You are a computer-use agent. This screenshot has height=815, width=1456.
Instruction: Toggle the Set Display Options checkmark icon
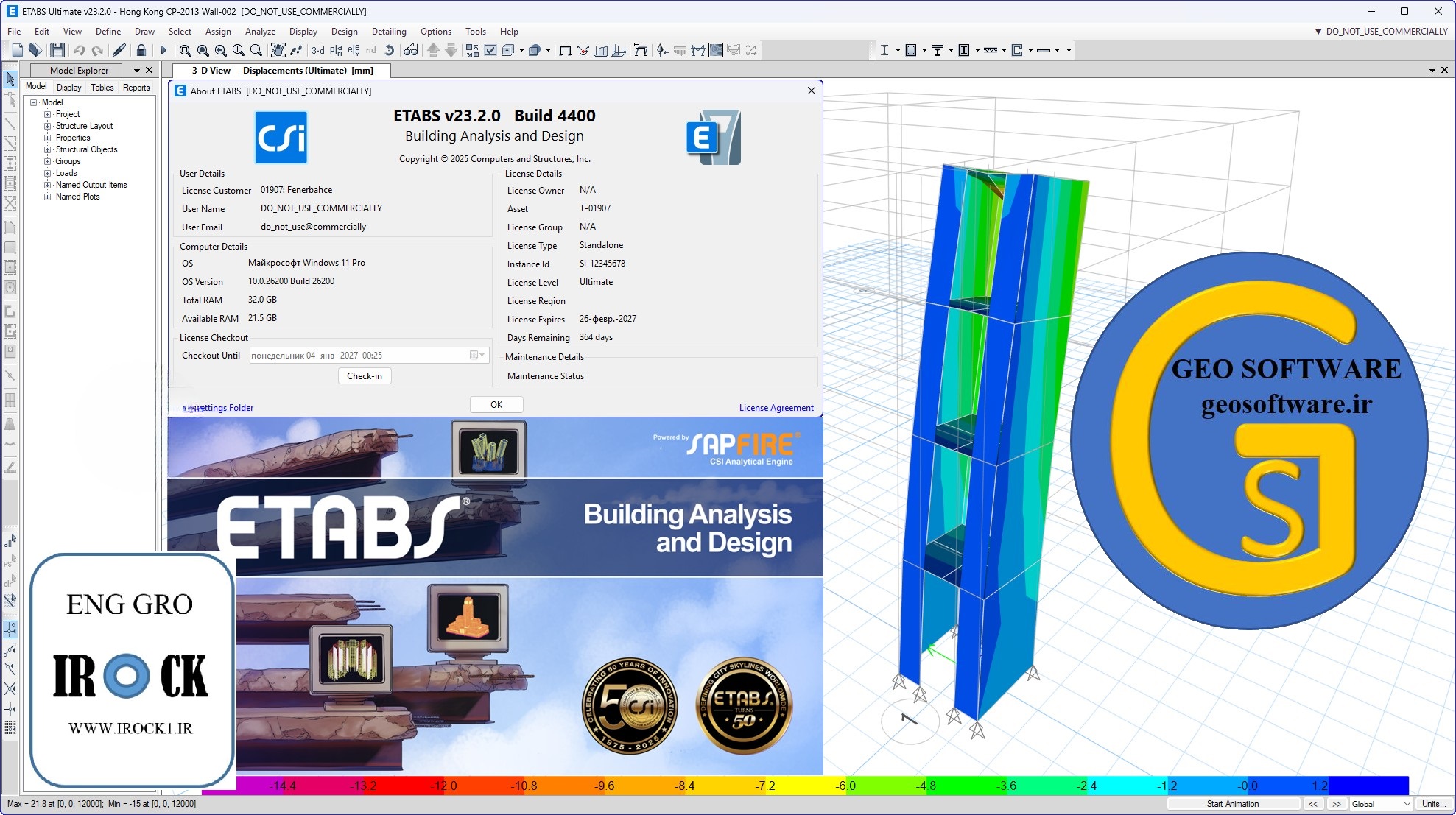pyautogui.click(x=490, y=50)
